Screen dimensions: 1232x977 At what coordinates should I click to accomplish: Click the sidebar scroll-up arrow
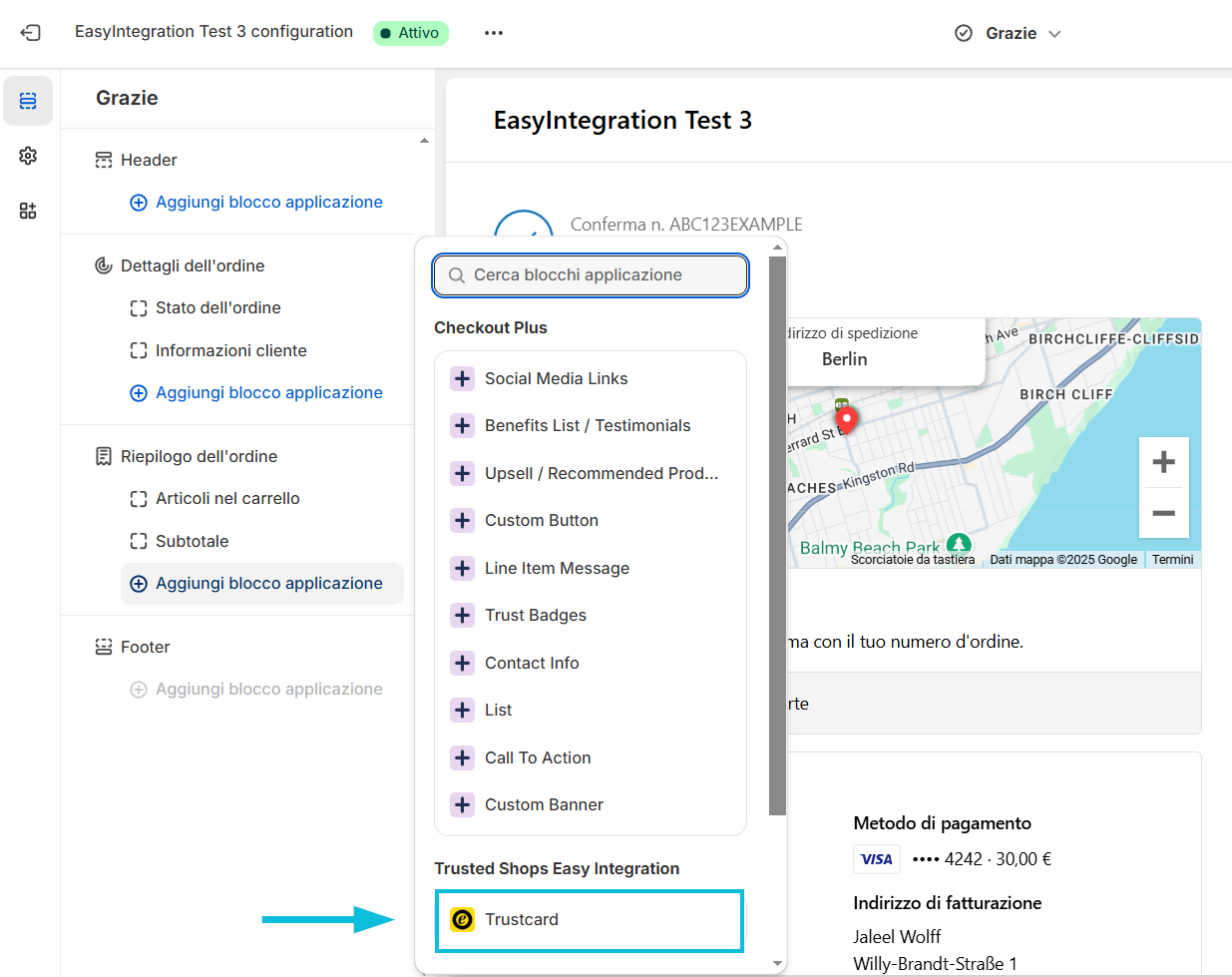(424, 141)
